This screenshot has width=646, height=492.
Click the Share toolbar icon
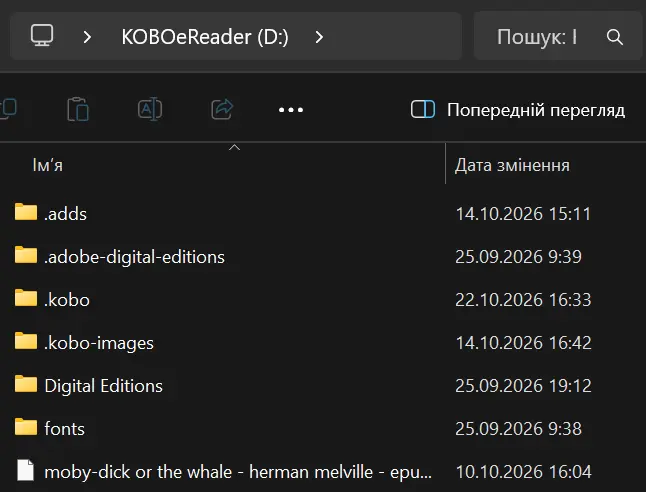pyautogui.click(x=222, y=109)
